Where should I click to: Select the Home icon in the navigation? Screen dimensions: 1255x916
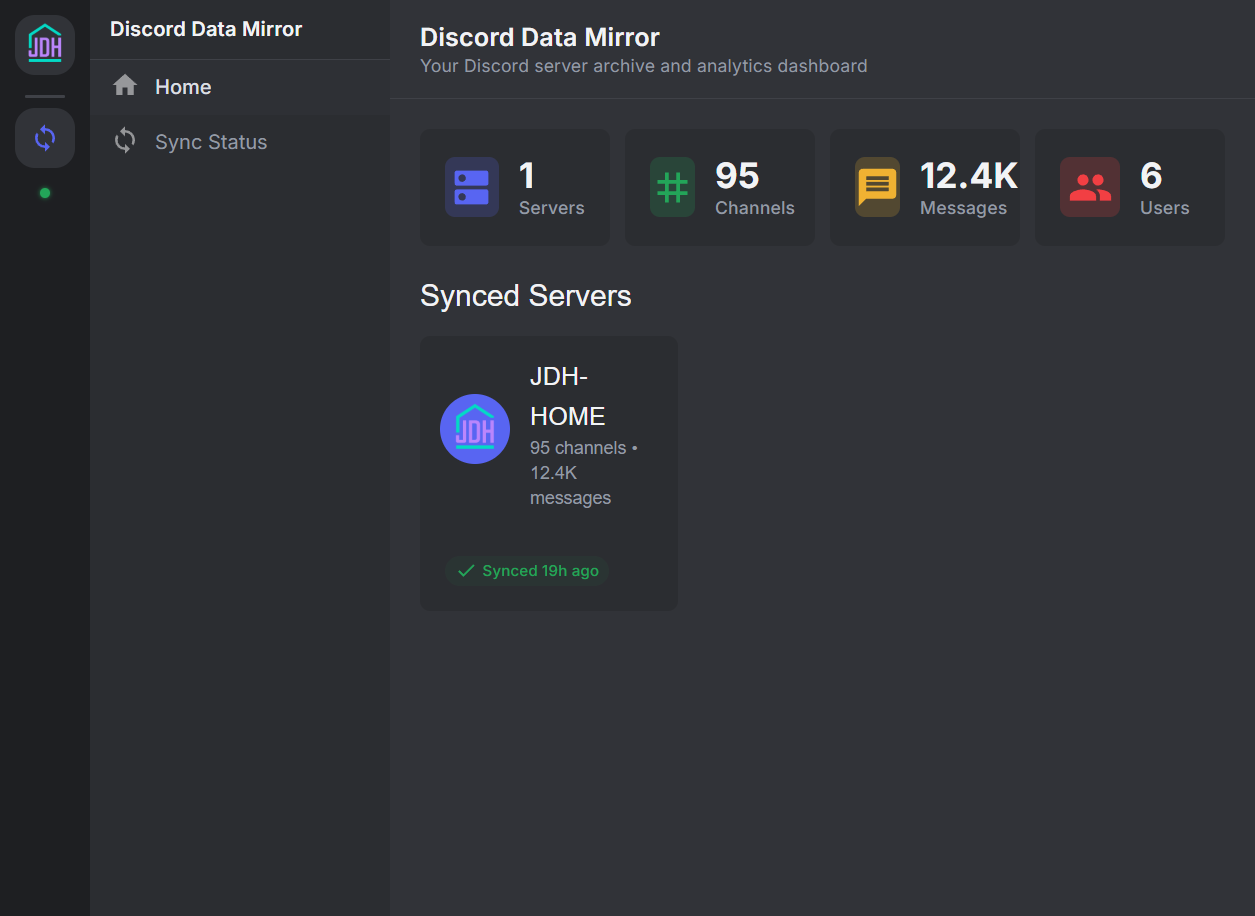(124, 86)
